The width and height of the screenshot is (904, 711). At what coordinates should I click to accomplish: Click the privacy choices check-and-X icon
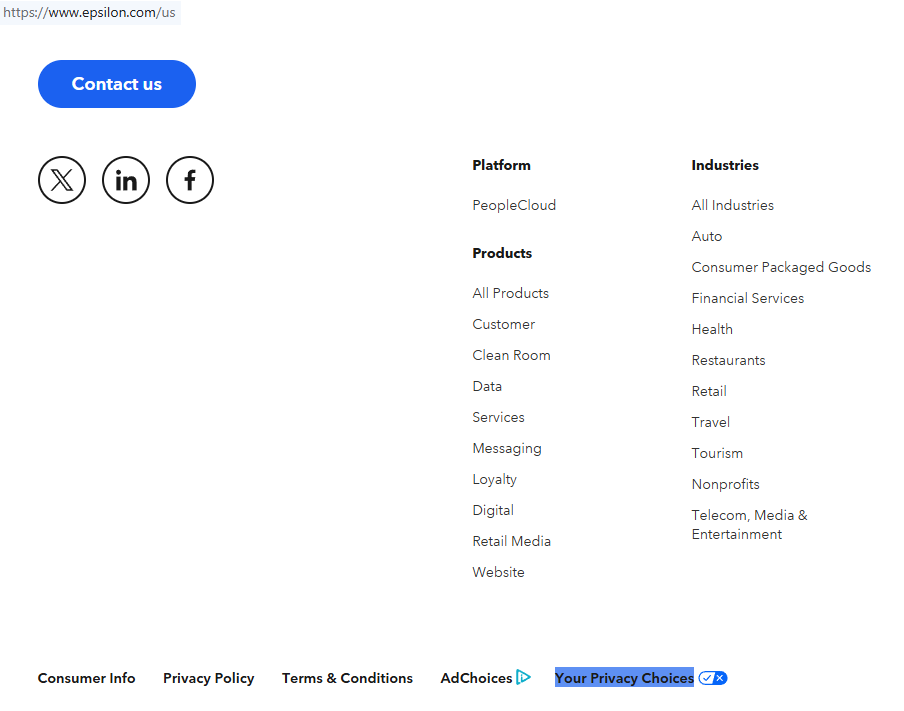pyautogui.click(x=713, y=678)
